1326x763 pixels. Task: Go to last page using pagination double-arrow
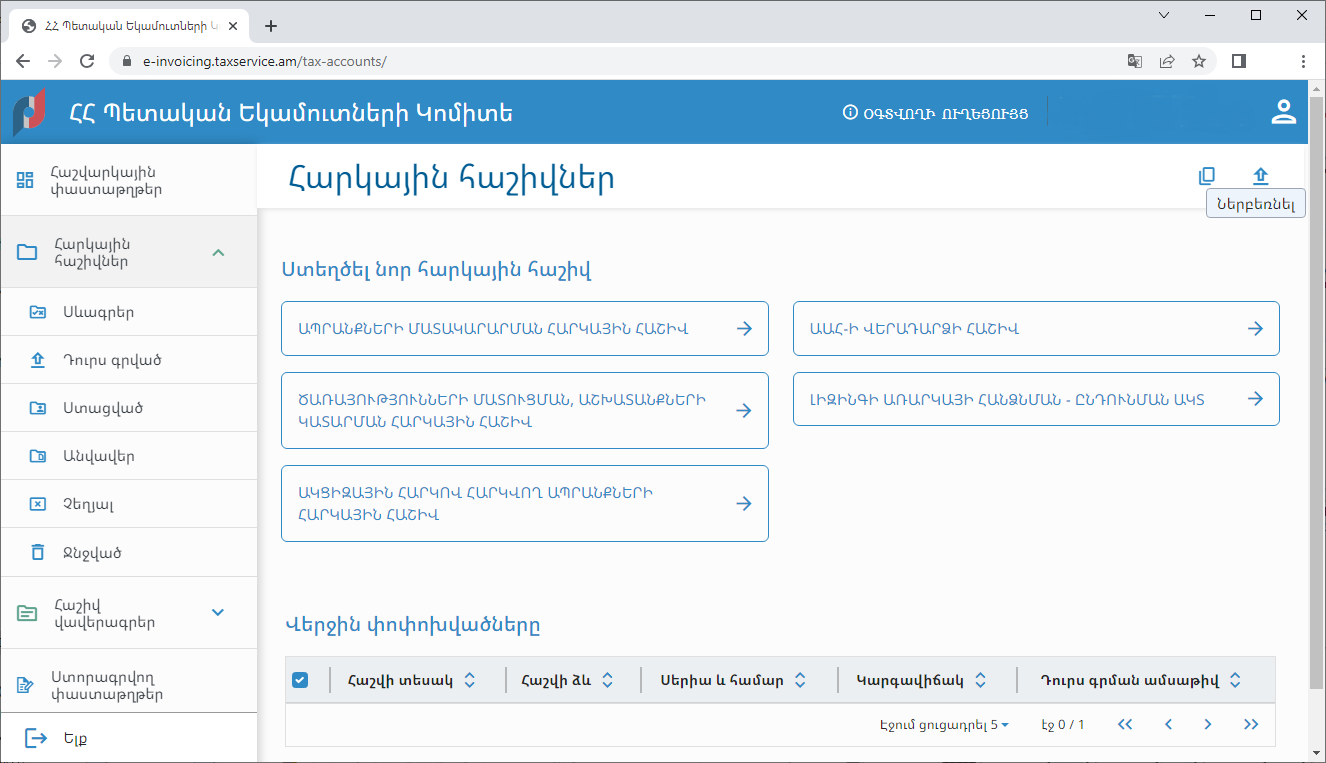pos(1251,724)
